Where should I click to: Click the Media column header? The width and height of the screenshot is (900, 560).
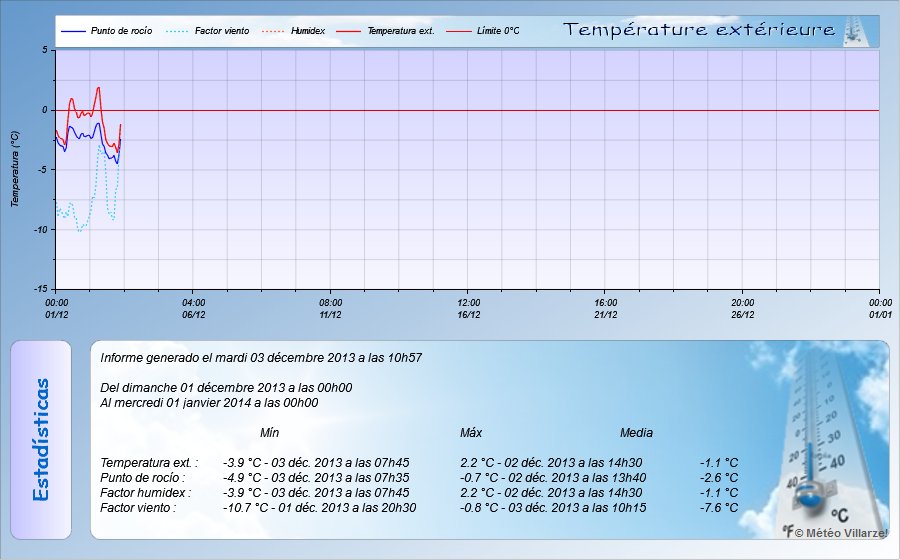click(x=636, y=433)
